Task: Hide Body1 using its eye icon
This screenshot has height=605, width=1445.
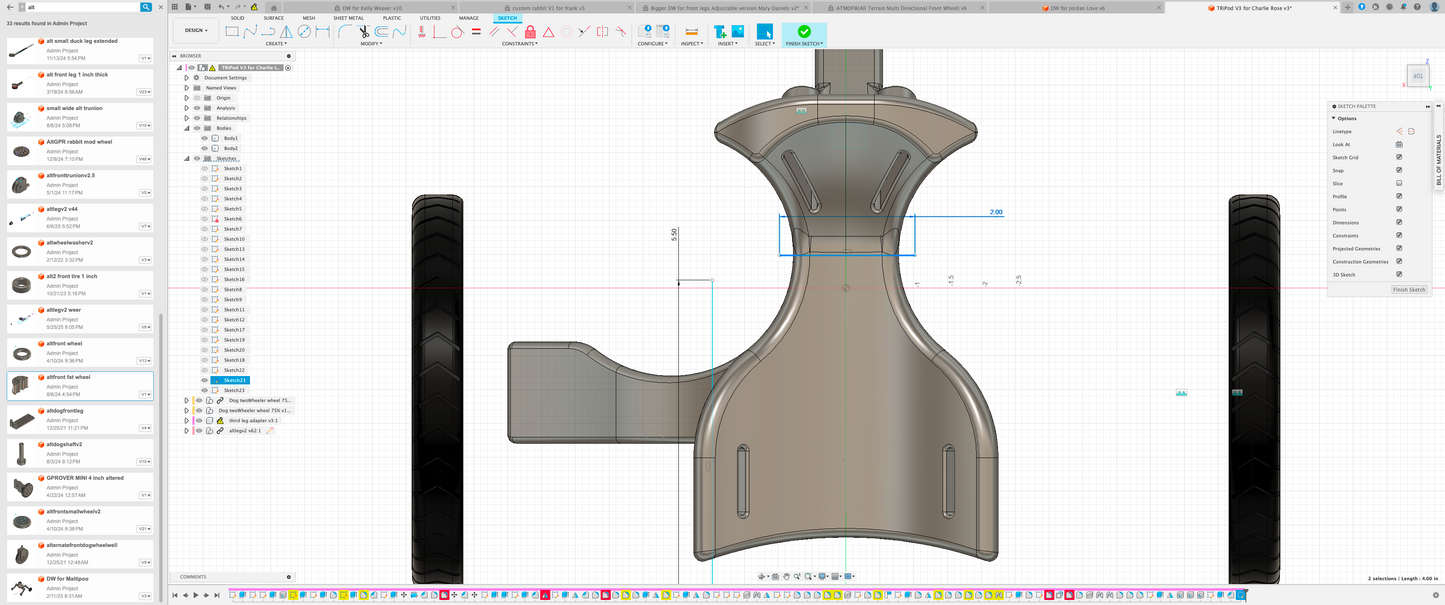Action: point(205,138)
